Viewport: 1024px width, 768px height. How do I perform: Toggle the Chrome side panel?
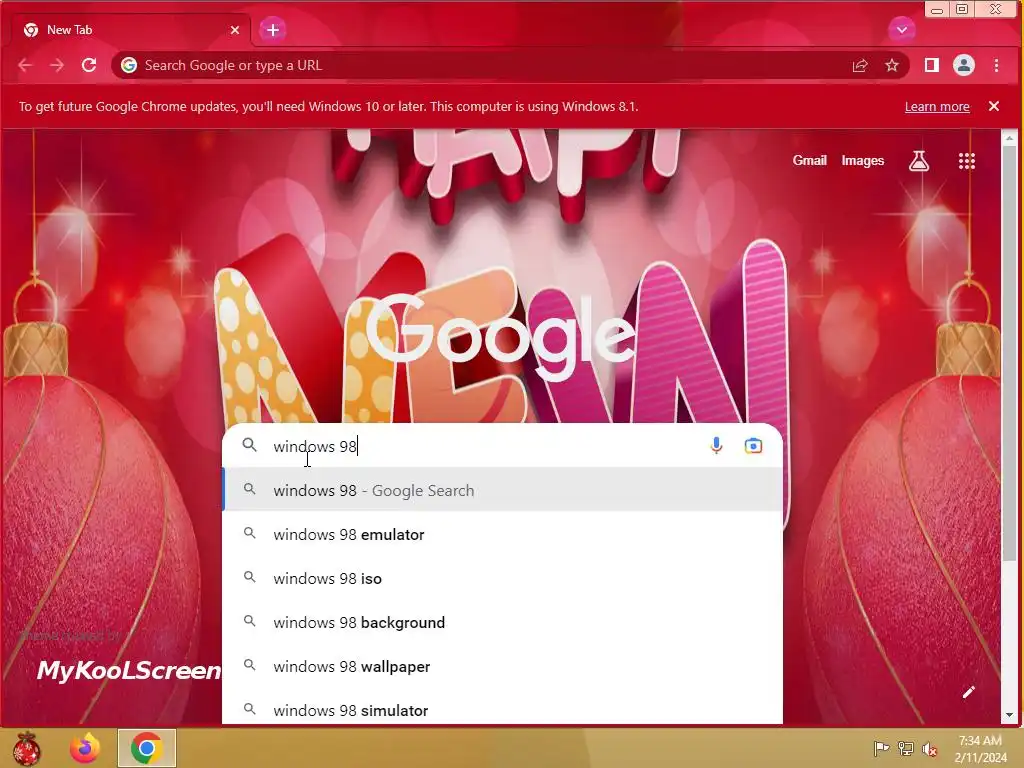click(932, 65)
